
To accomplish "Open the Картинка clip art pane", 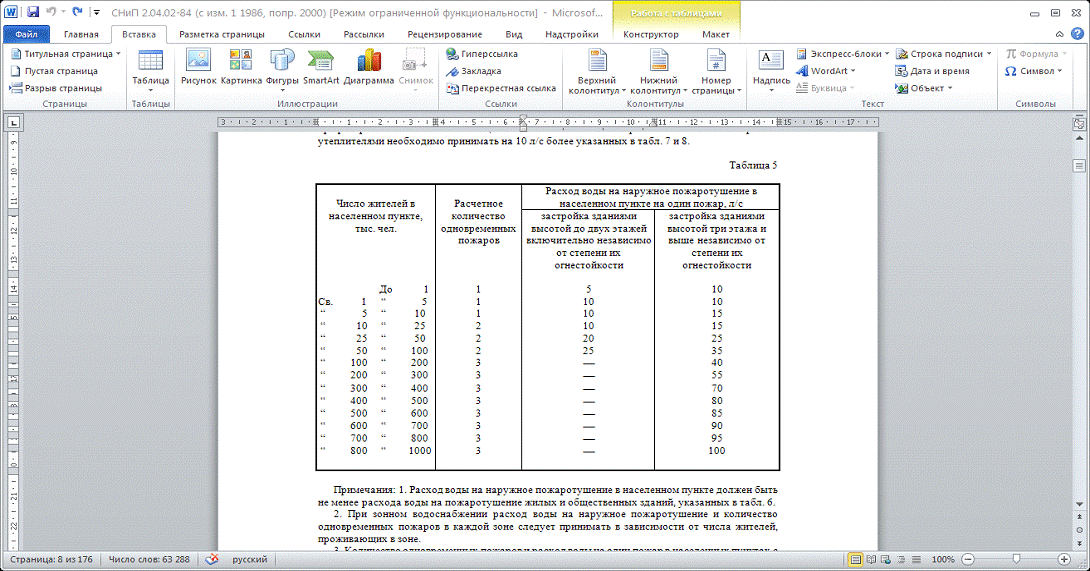I will 241,67.
